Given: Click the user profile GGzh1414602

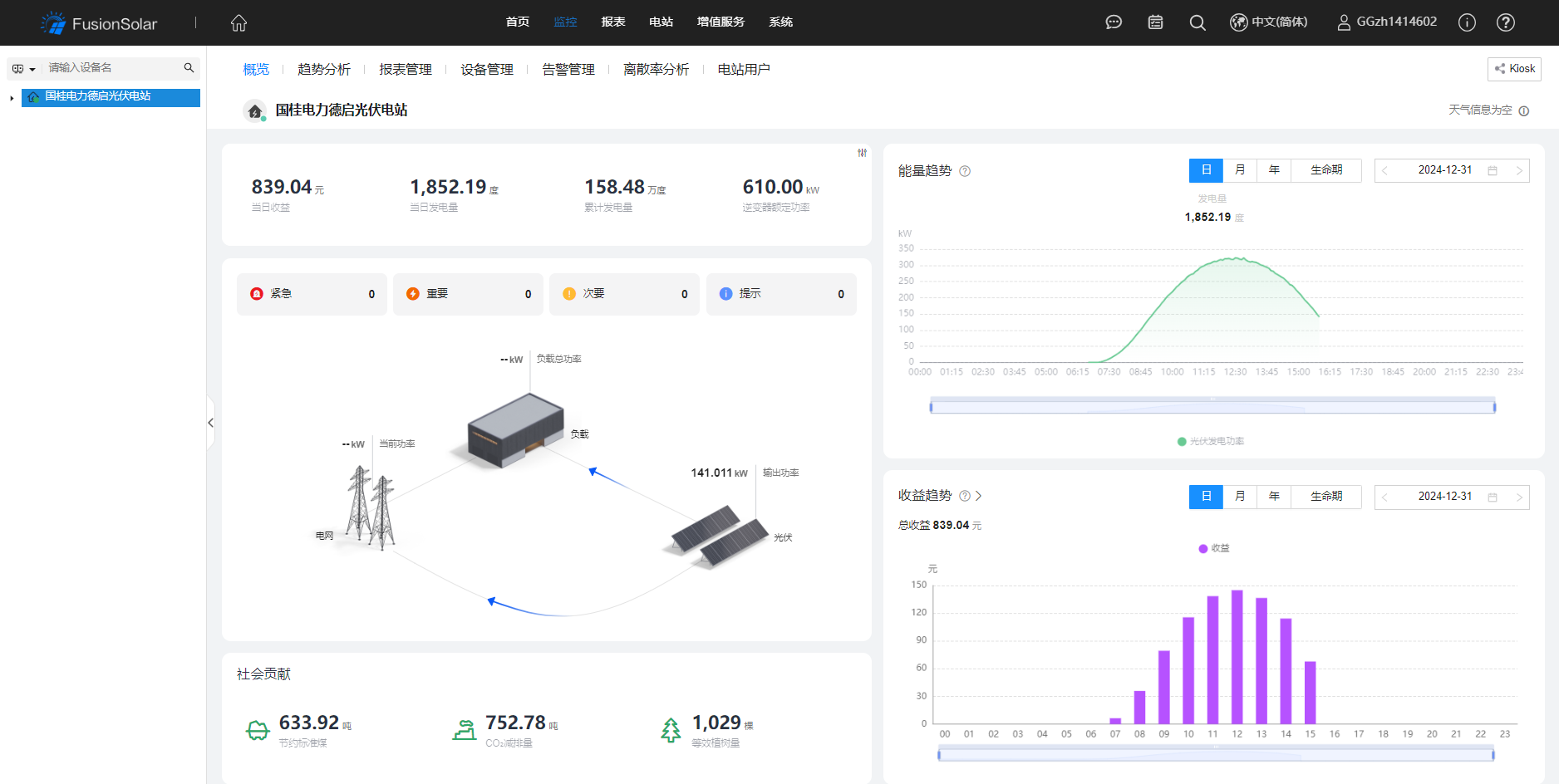Looking at the screenshot, I should (1386, 22).
